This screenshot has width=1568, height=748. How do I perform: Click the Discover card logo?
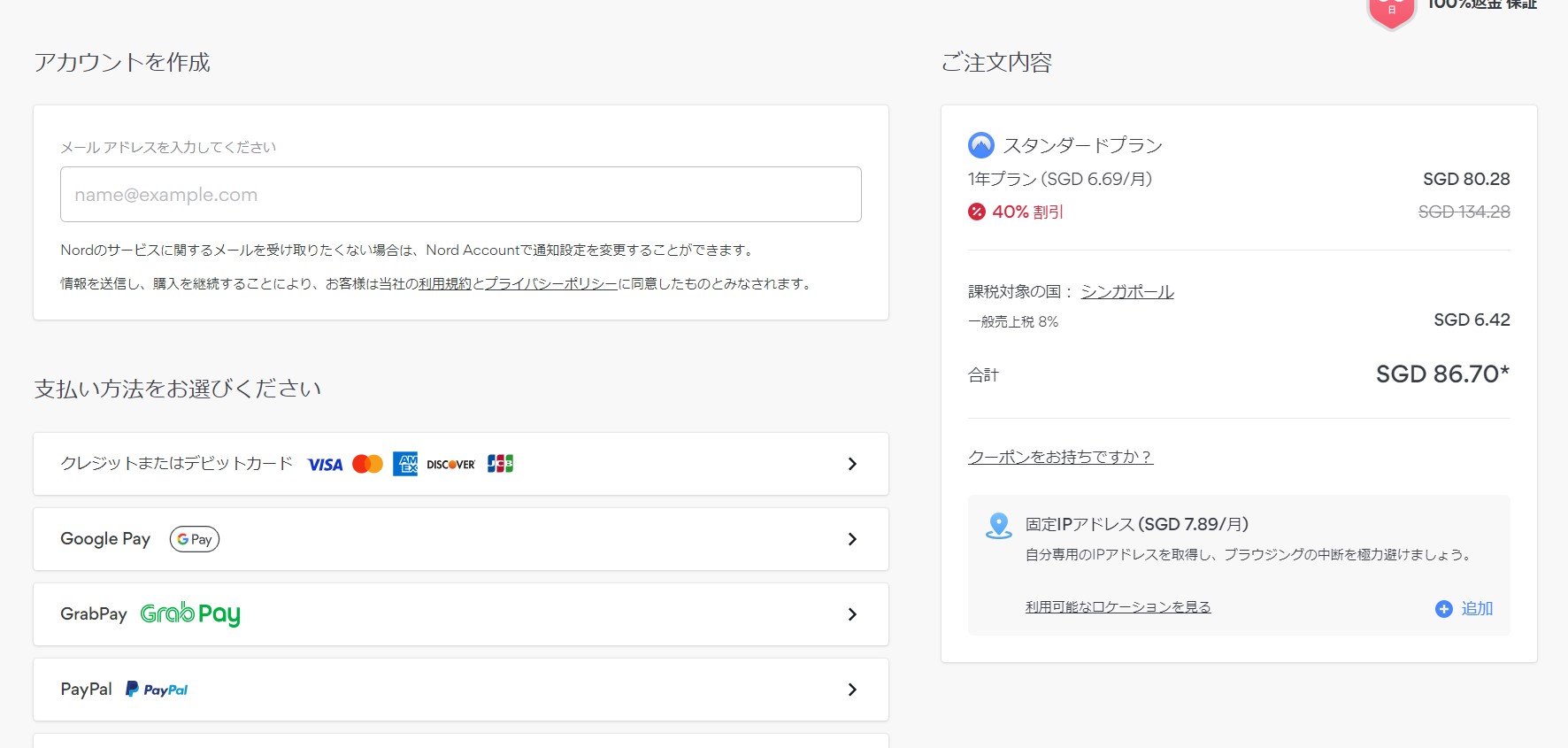point(450,465)
